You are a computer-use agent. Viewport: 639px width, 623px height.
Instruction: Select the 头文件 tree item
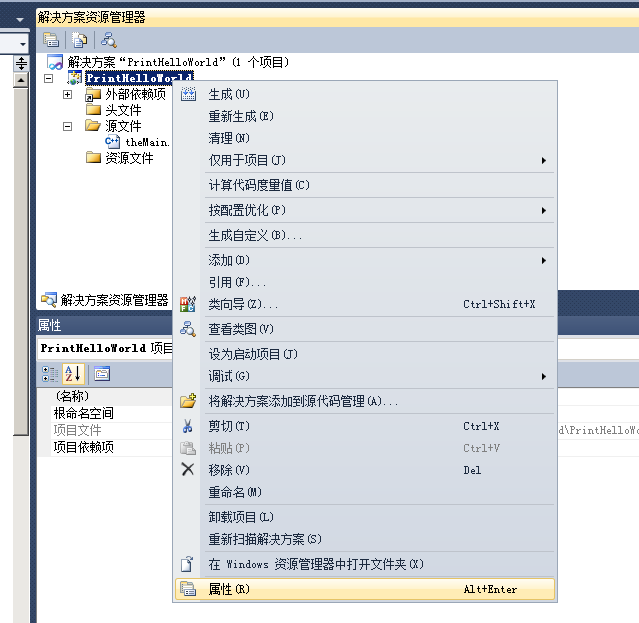(123, 110)
